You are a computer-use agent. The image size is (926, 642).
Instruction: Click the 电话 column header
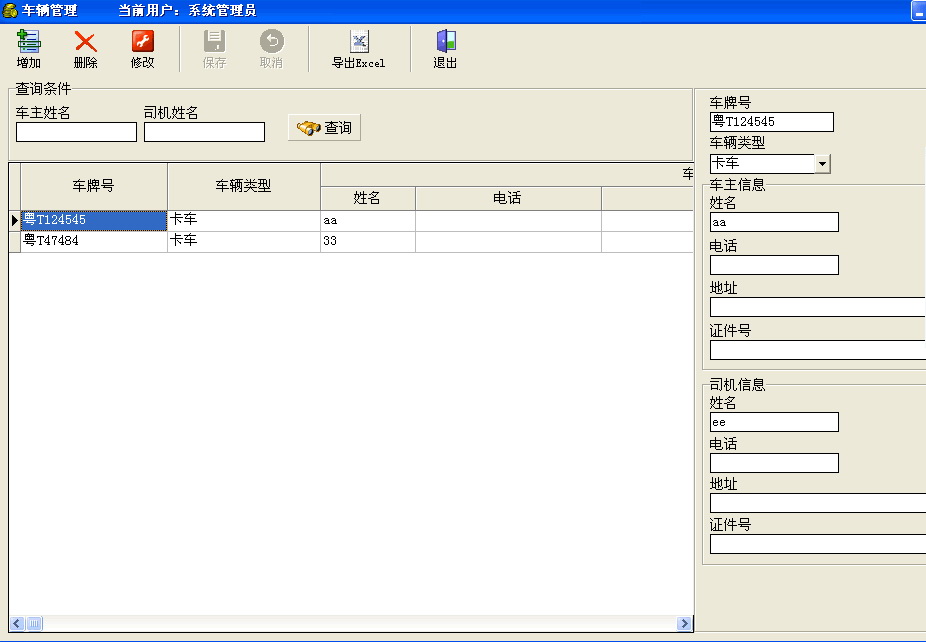point(507,198)
